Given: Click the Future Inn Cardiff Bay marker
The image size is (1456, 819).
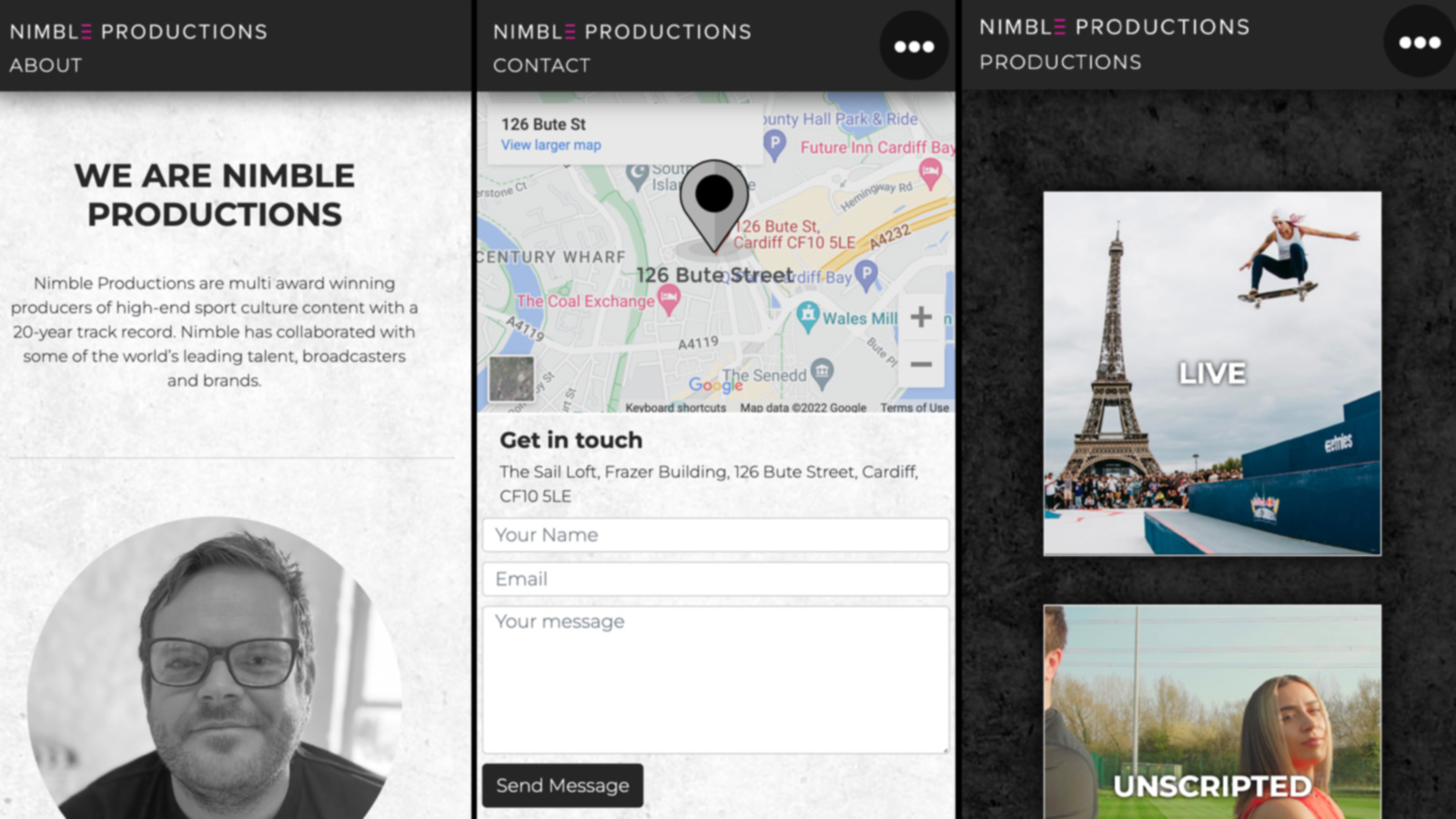Looking at the screenshot, I should click(930, 171).
